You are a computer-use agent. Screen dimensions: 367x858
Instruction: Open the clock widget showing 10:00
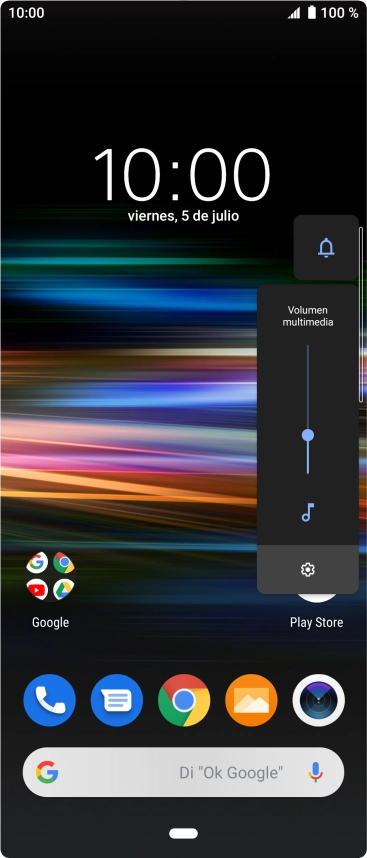pos(183,175)
